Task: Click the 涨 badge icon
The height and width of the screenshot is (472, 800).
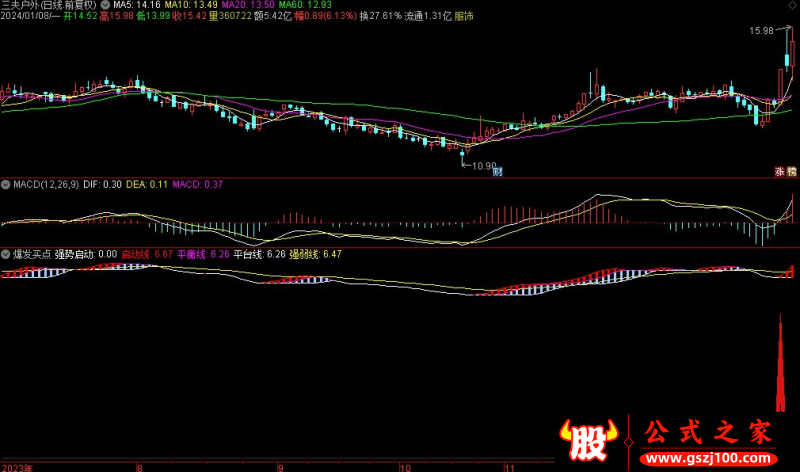Action: 780,172
